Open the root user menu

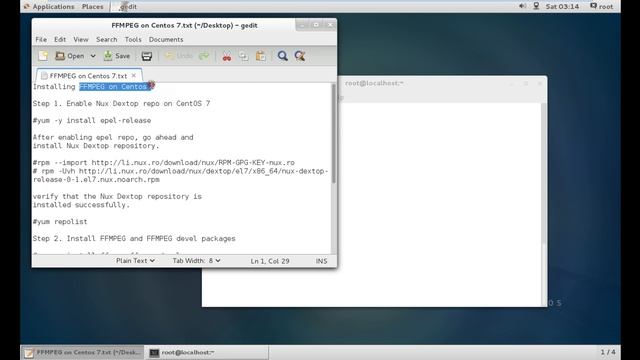(x=601, y=7)
